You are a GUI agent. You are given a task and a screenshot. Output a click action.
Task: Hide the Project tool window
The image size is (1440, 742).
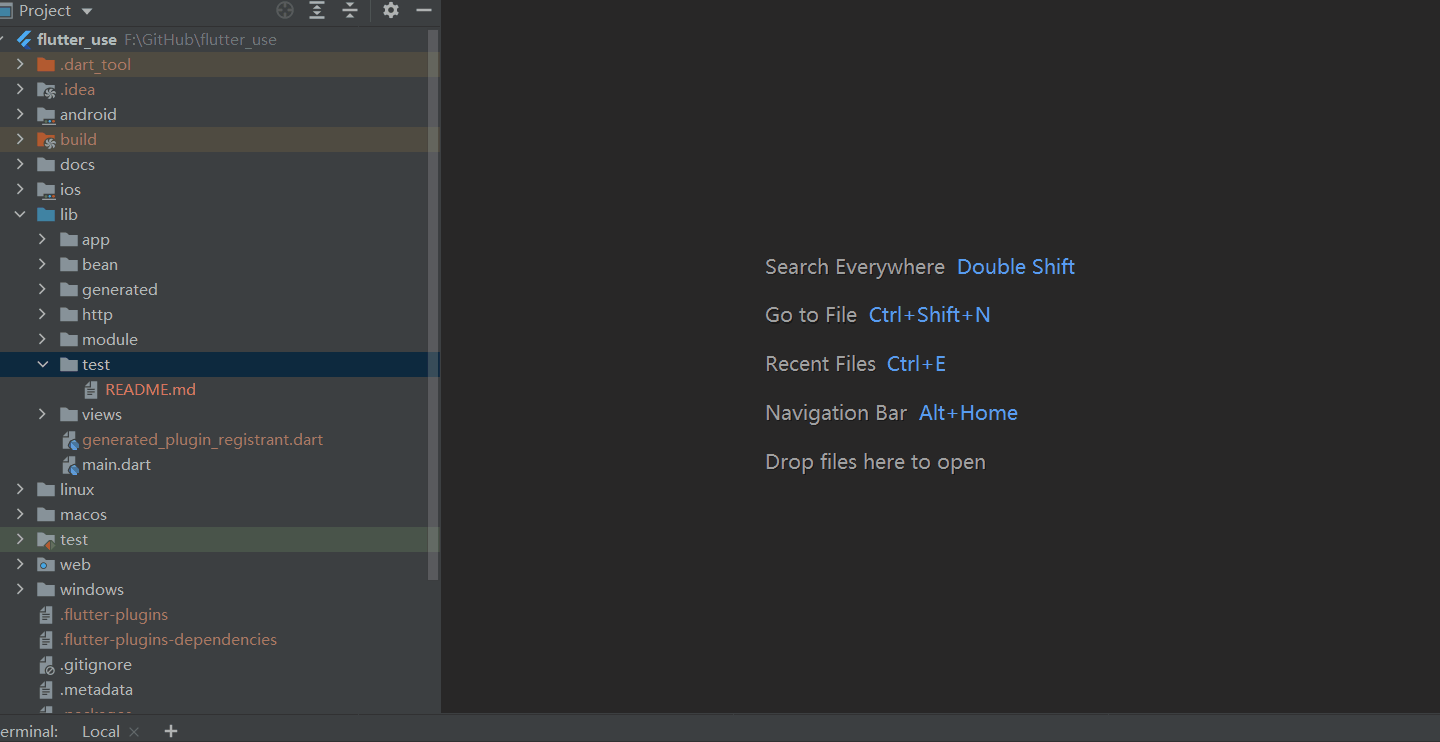424,10
